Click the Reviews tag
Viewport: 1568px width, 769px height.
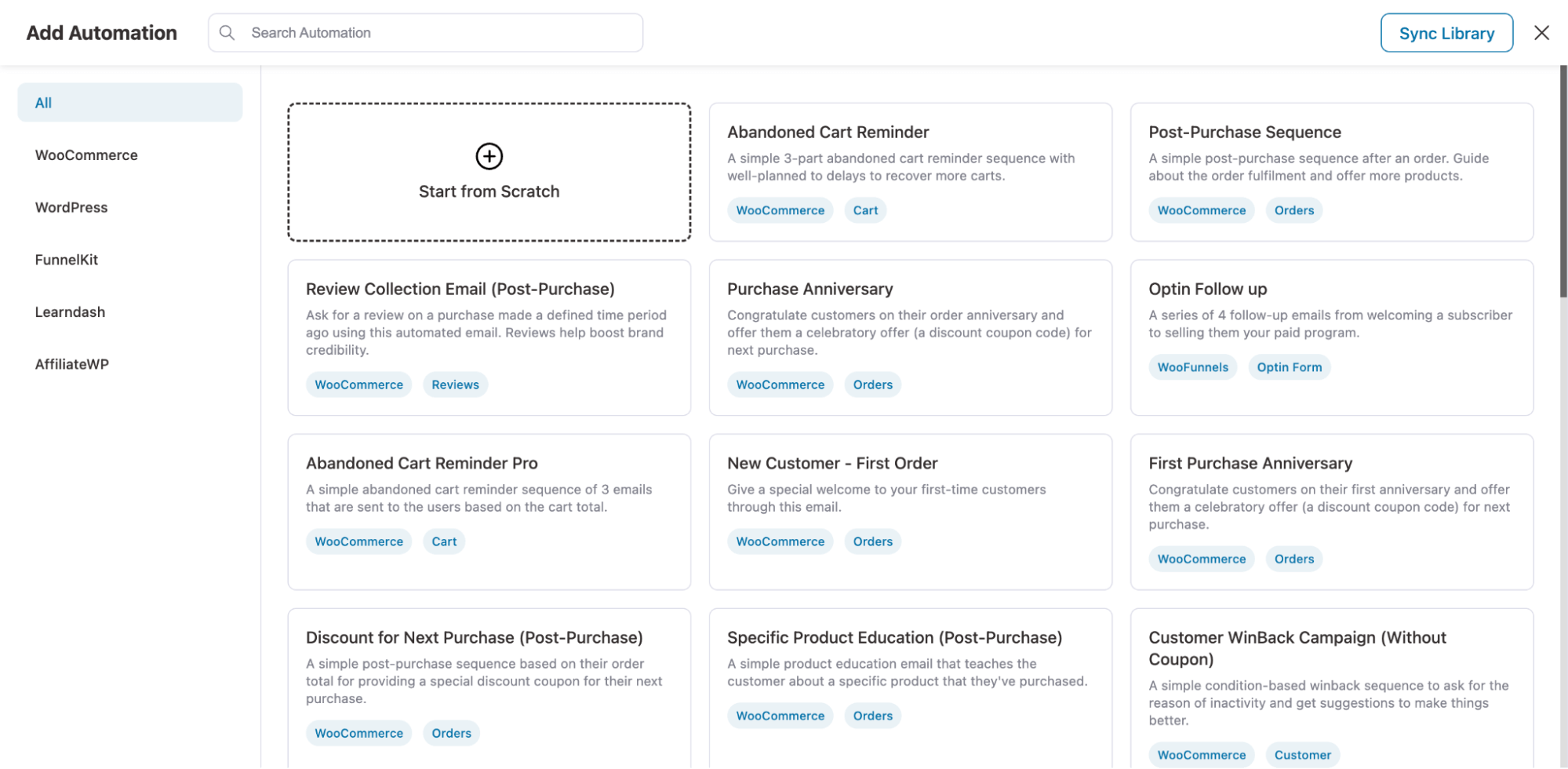[455, 384]
